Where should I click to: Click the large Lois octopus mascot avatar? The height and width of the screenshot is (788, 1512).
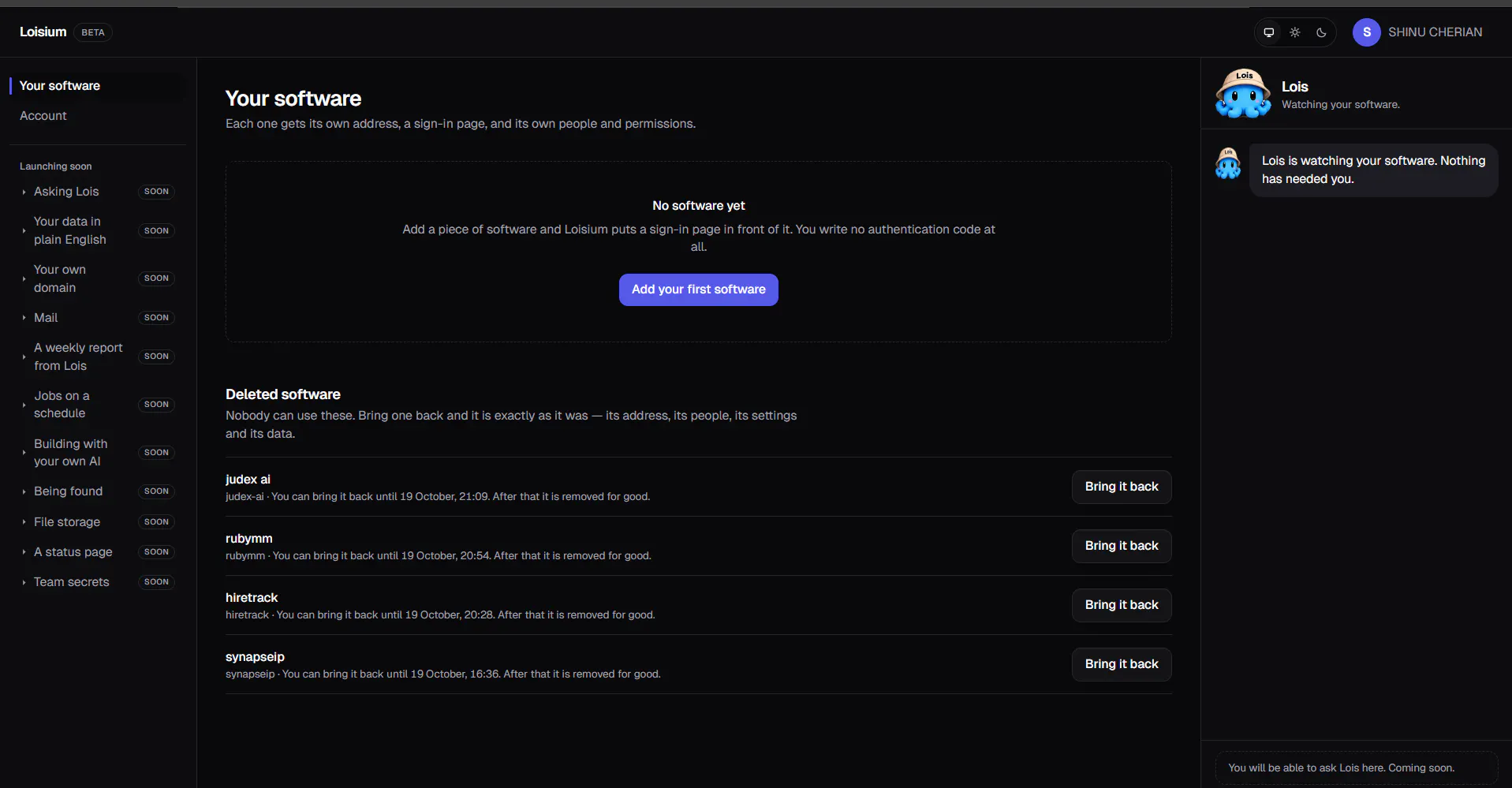point(1243,93)
